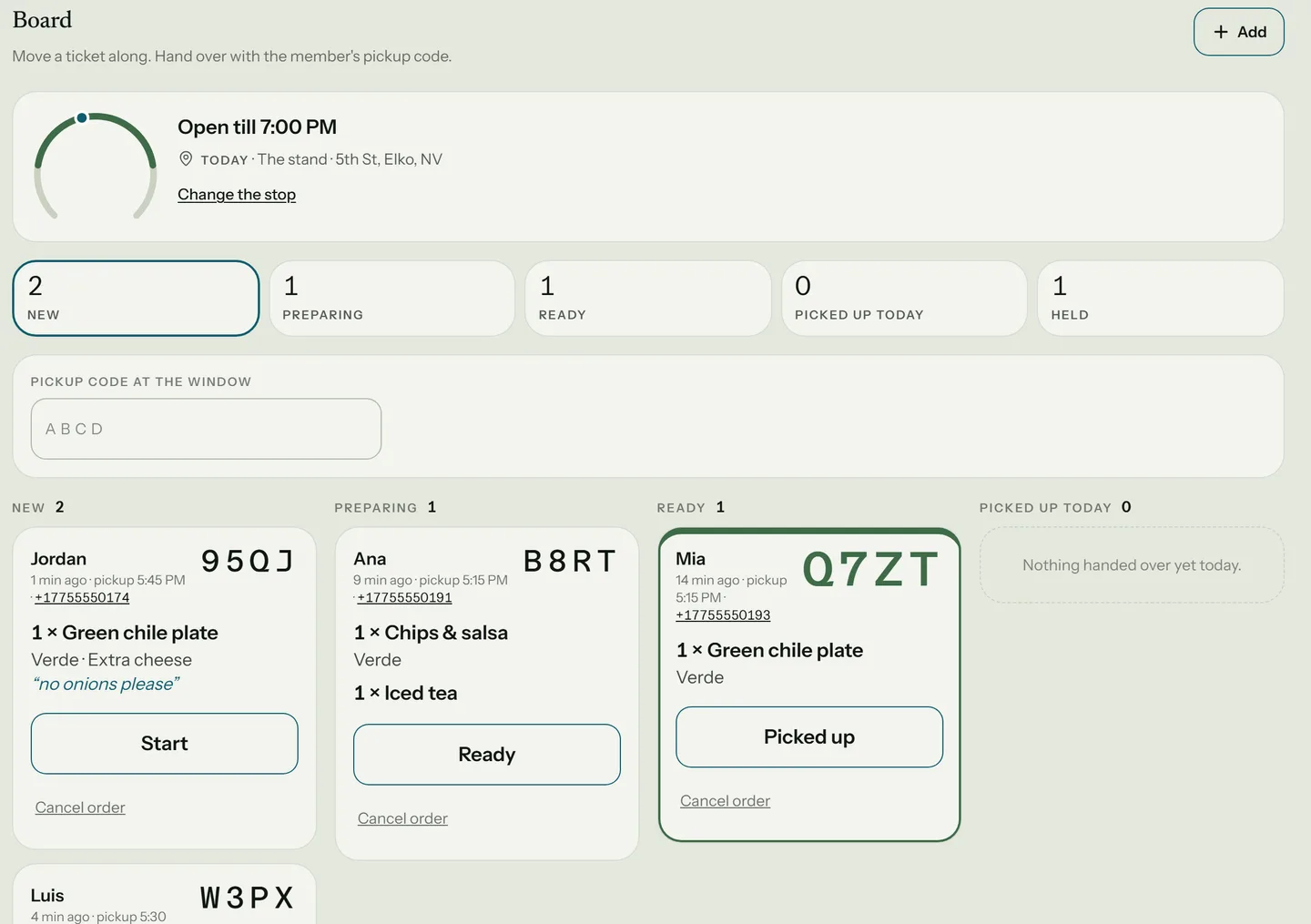Screen dimensions: 1311x924
Task: Call Mia's phone number +17755550193
Action: pyautogui.click(x=723, y=615)
